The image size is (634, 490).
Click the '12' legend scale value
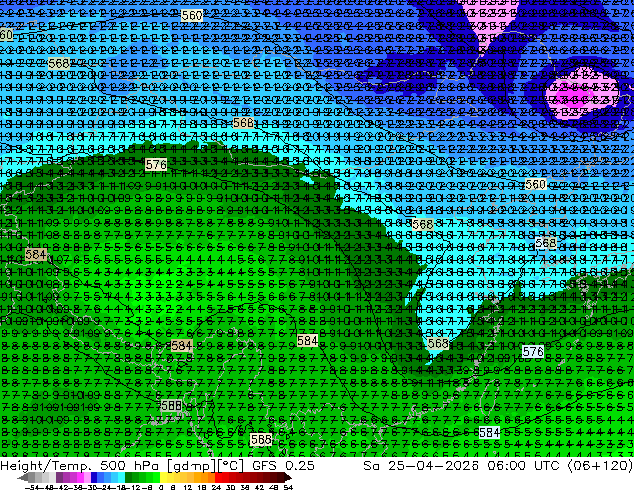point(188,487)
